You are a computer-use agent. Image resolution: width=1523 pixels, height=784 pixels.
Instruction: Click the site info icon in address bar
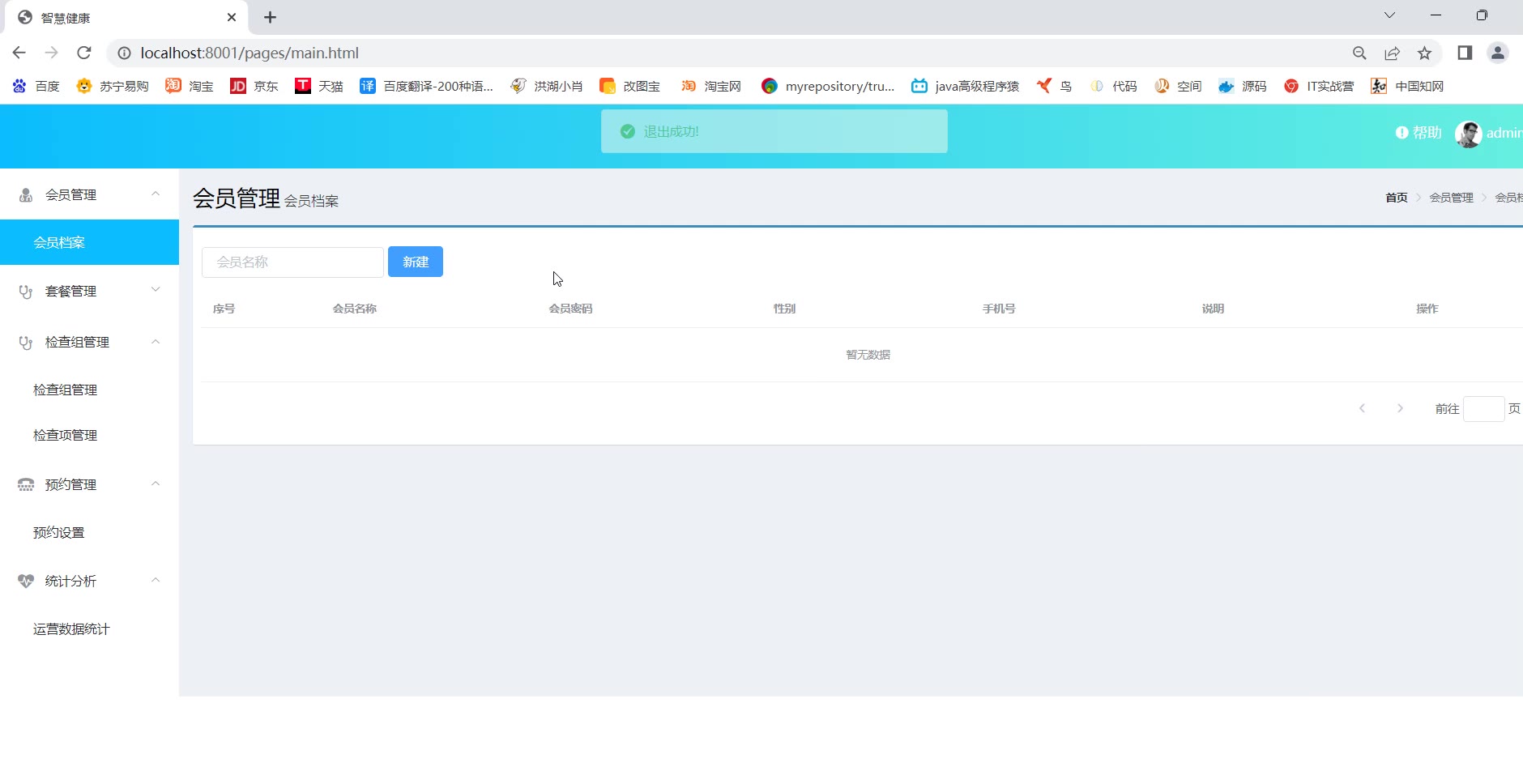(x=124, y=53)
